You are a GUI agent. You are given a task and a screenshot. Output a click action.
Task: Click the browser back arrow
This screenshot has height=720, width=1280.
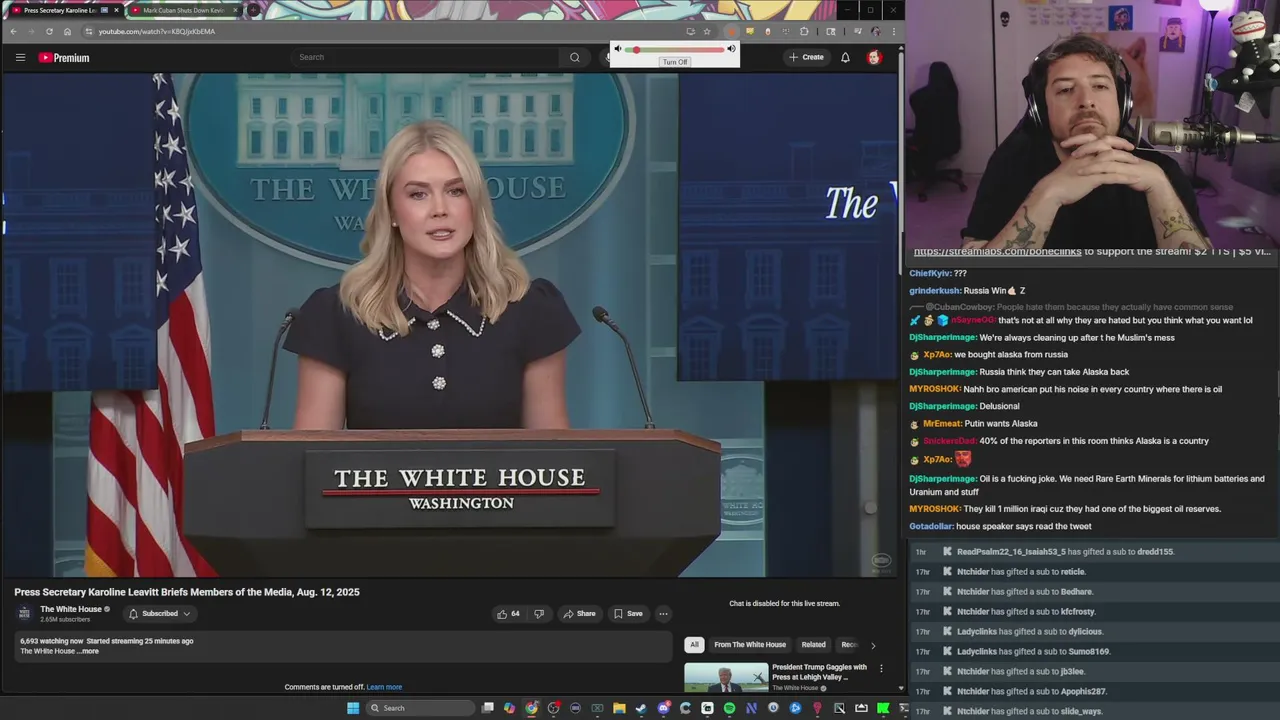pyautogui.click(x=13, y=31)
